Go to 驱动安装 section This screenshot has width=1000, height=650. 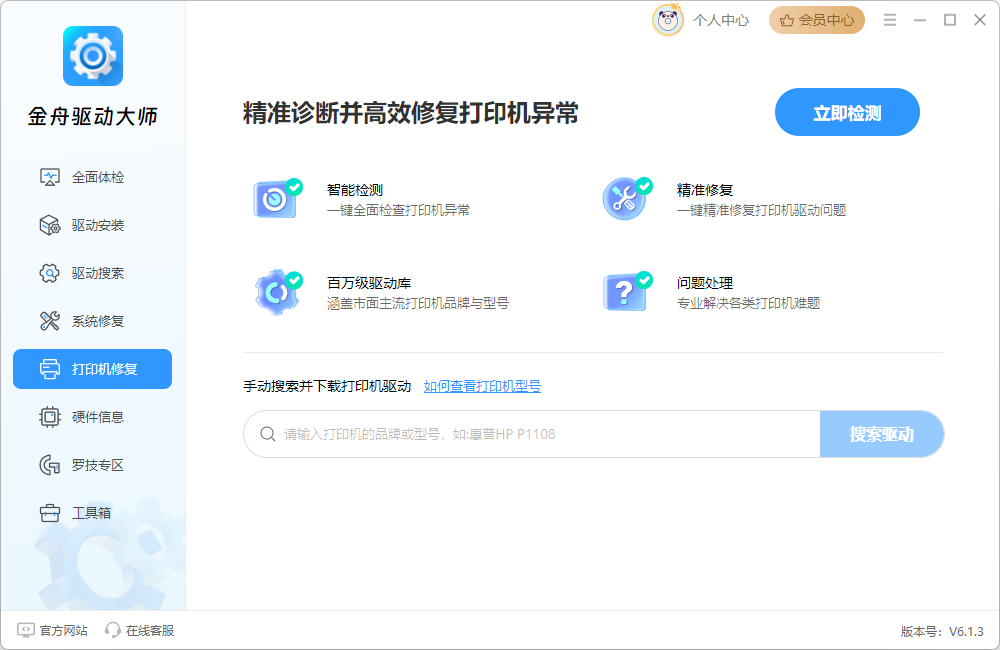point(92,225)
